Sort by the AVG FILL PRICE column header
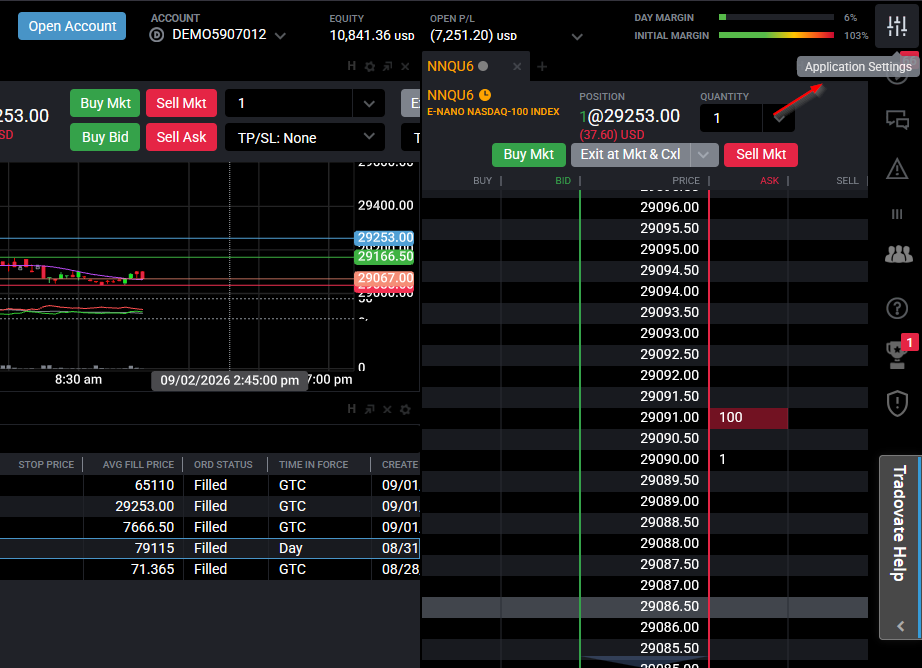Image resolution: width=922 pixels, height=668 pixels. click(x=138, y=465)
